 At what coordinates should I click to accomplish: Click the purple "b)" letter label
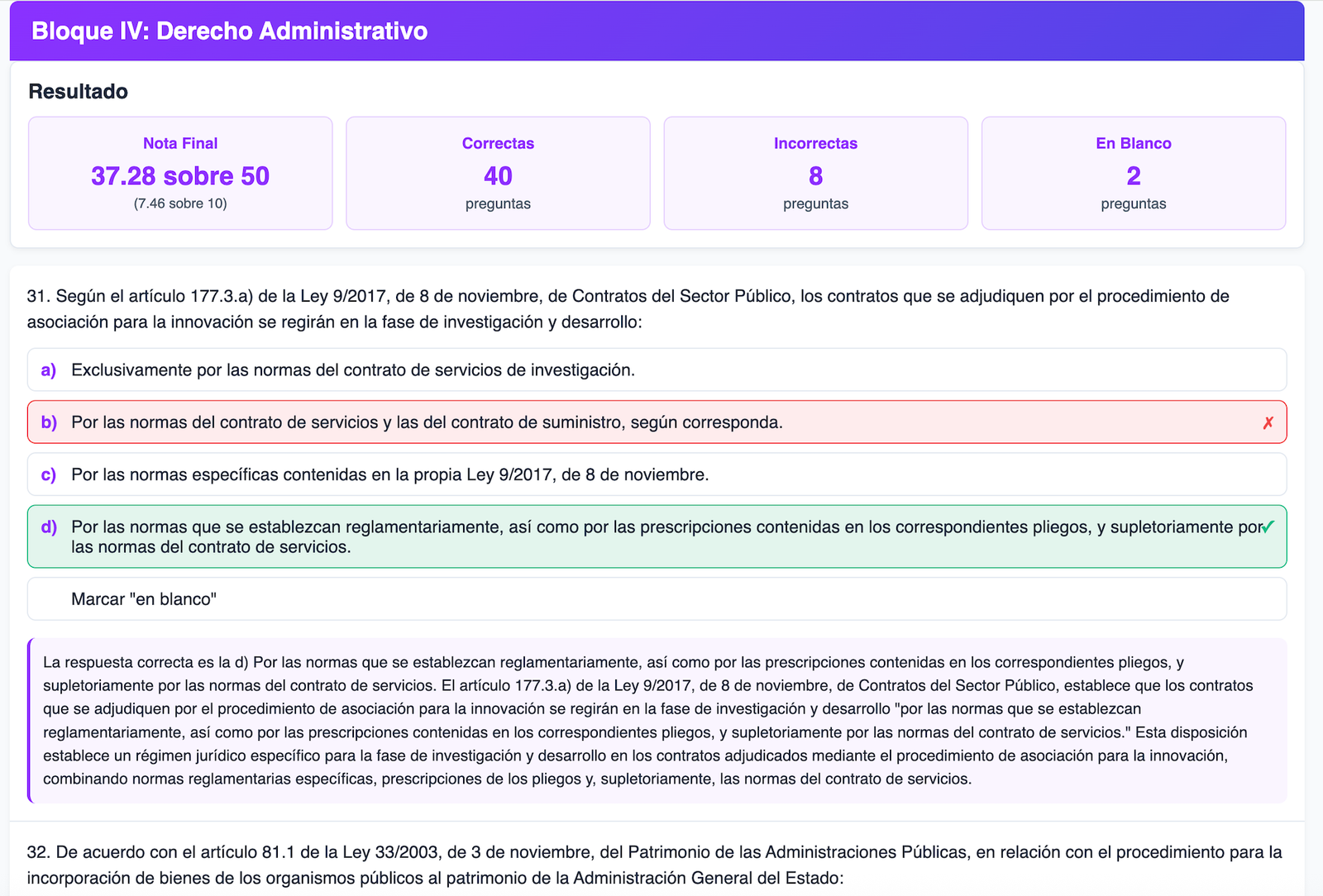[x=49, y=422]
